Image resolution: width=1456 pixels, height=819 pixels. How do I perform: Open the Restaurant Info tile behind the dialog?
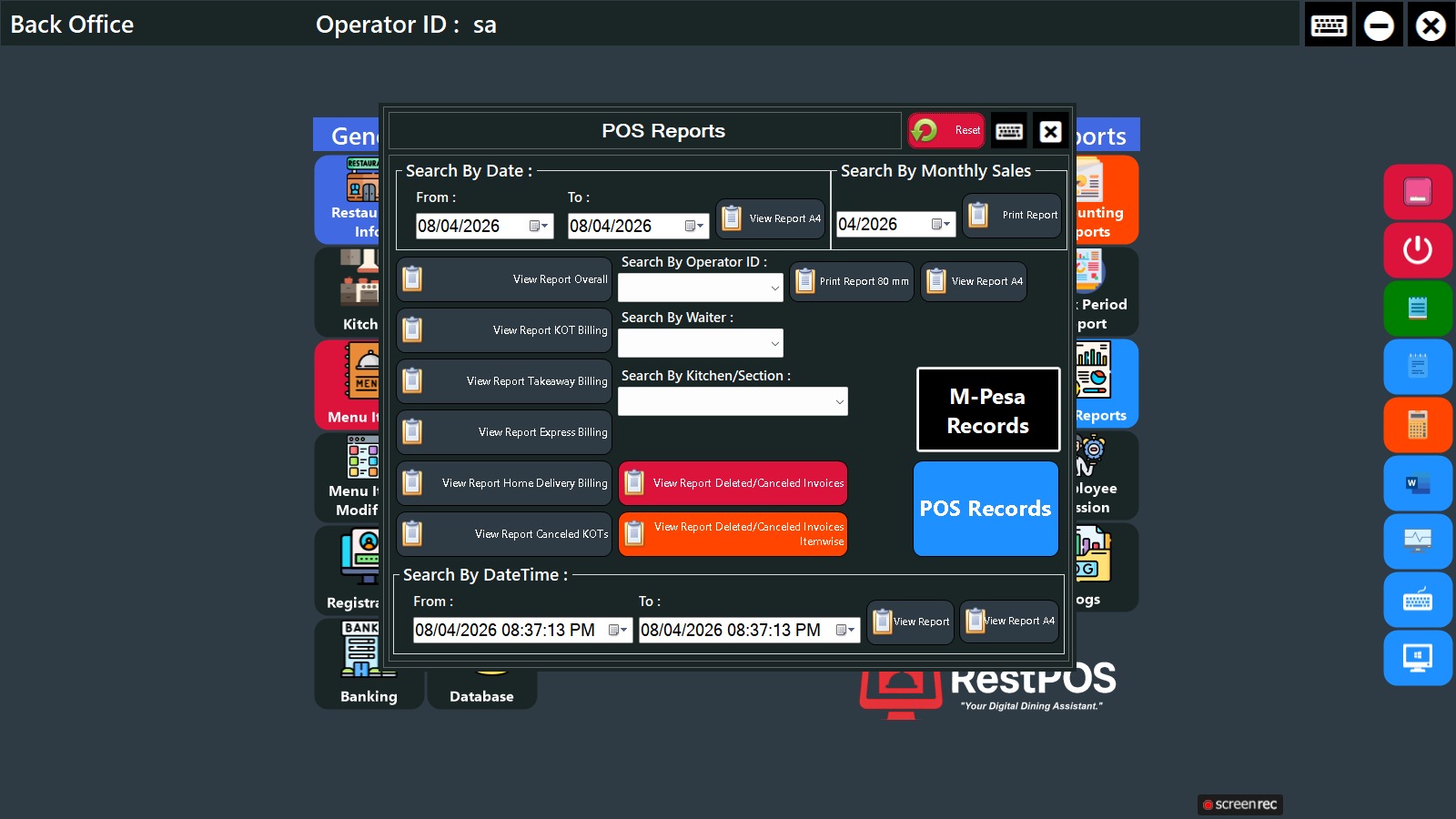pyautogui.click(x=348, y=199)
